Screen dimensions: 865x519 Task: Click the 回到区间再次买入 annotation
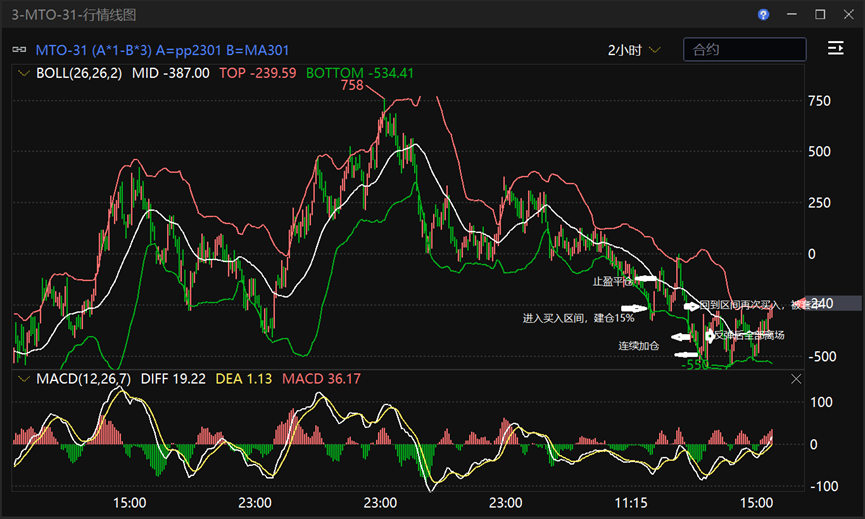point(739,305)
